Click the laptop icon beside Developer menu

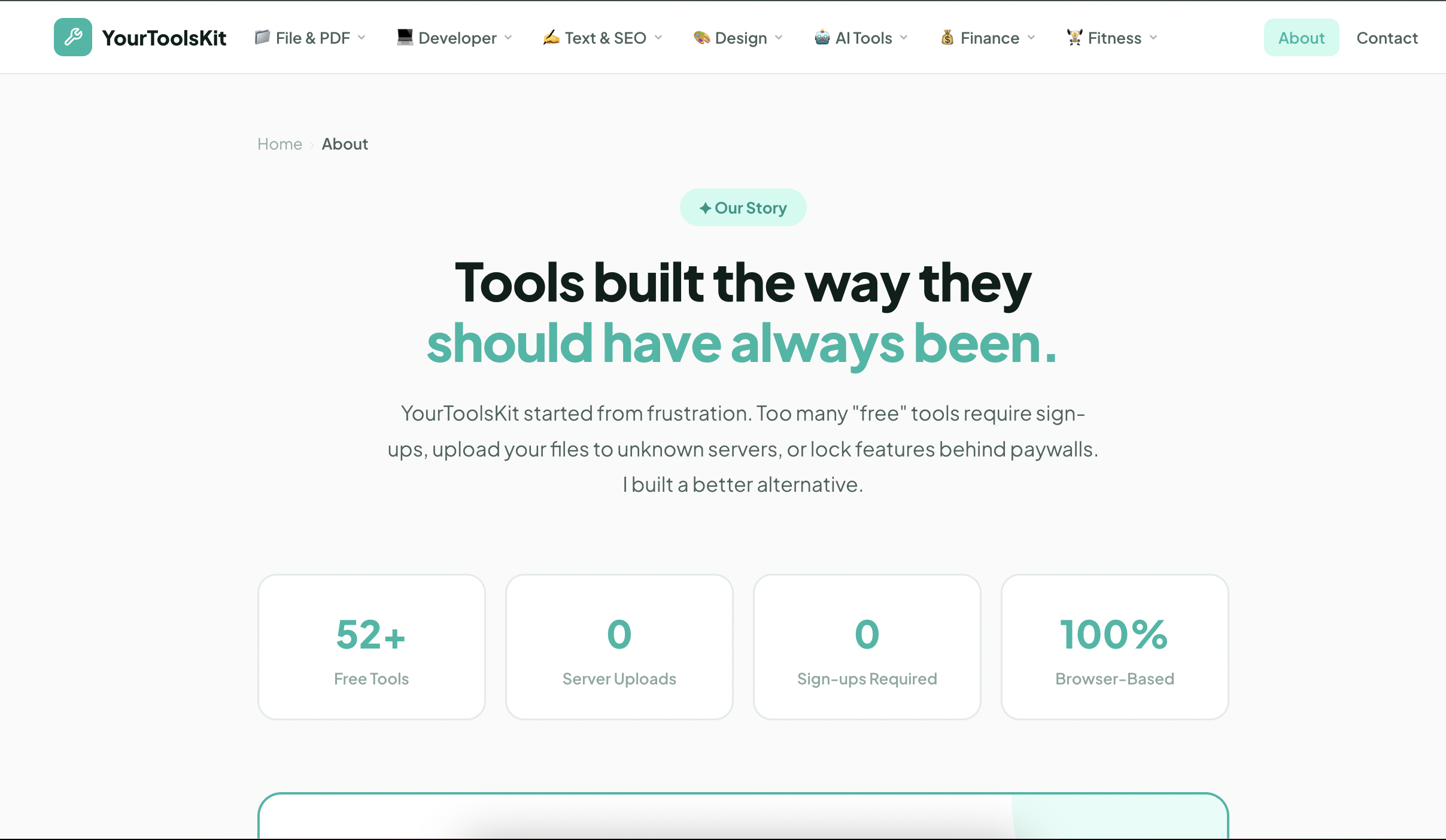[x=404, y=37]
